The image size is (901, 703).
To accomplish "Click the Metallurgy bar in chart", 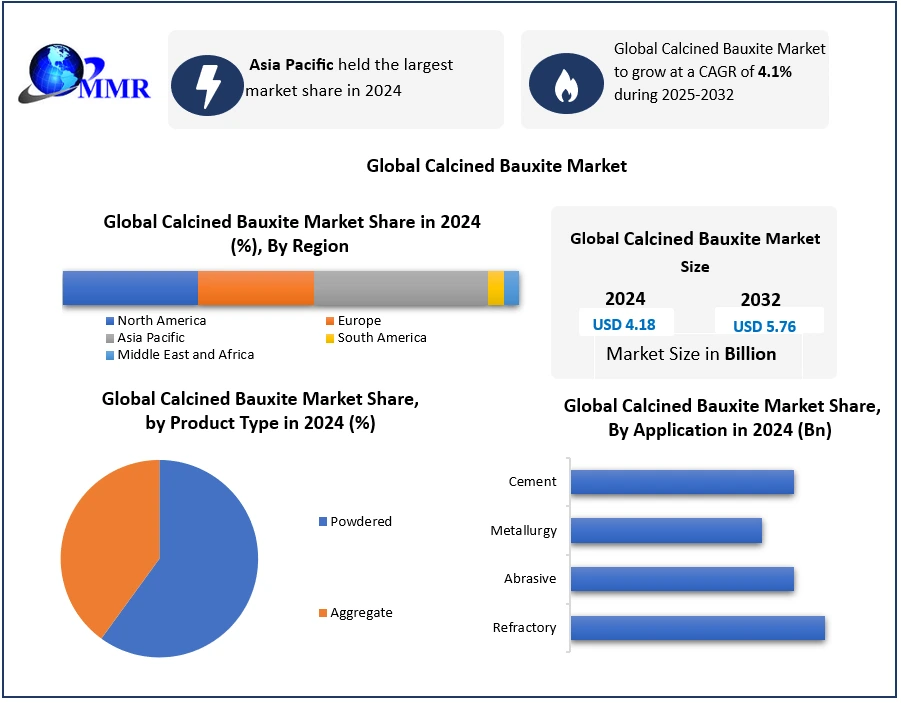I will coord(666,531).
